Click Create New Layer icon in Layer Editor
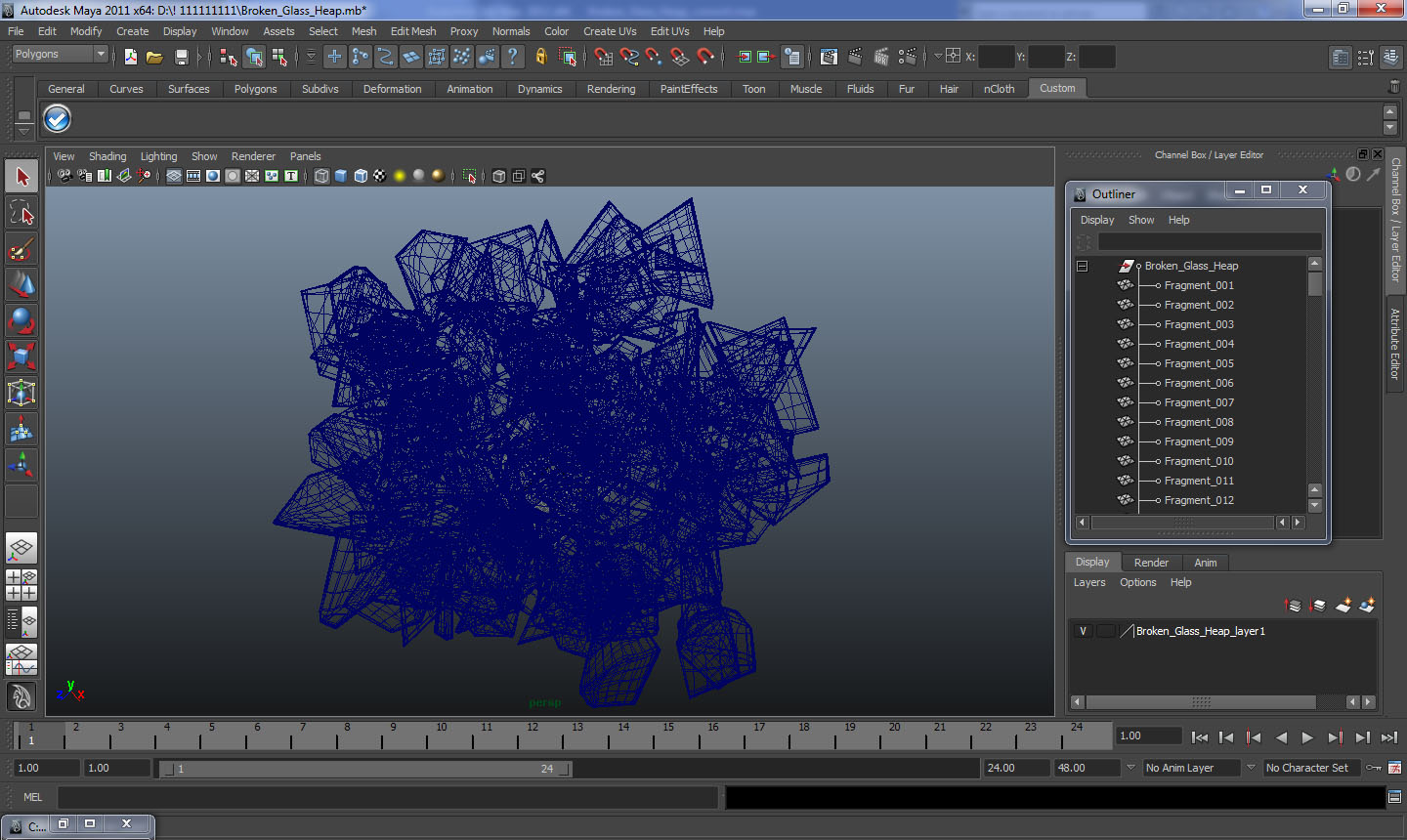This screenshot has height=840, width=1407. coord(1343,606)
